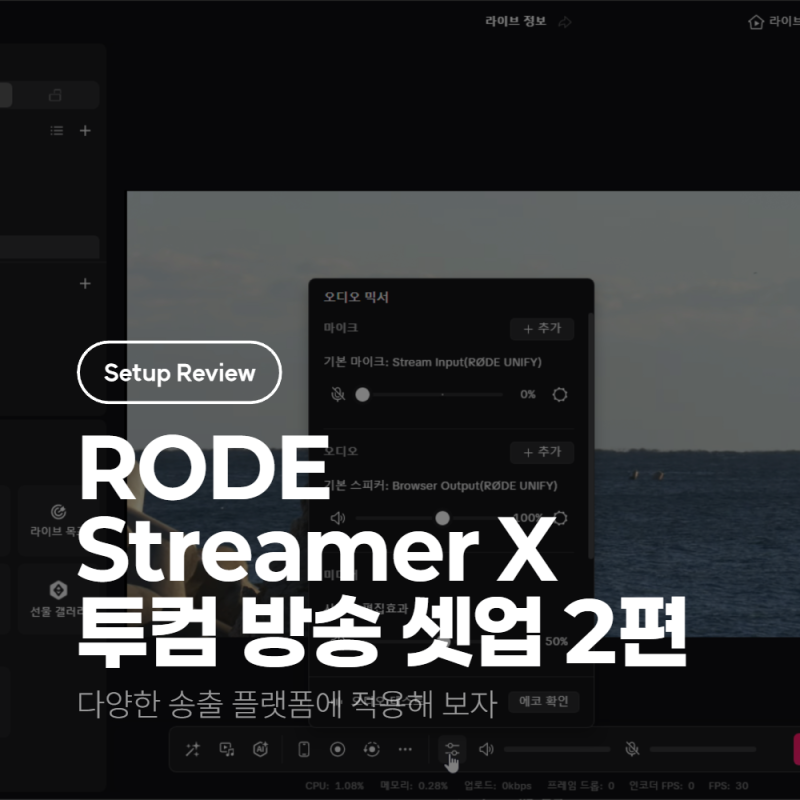
Task: Click the camera switch icon in toolbar
Action: (371, 749)
